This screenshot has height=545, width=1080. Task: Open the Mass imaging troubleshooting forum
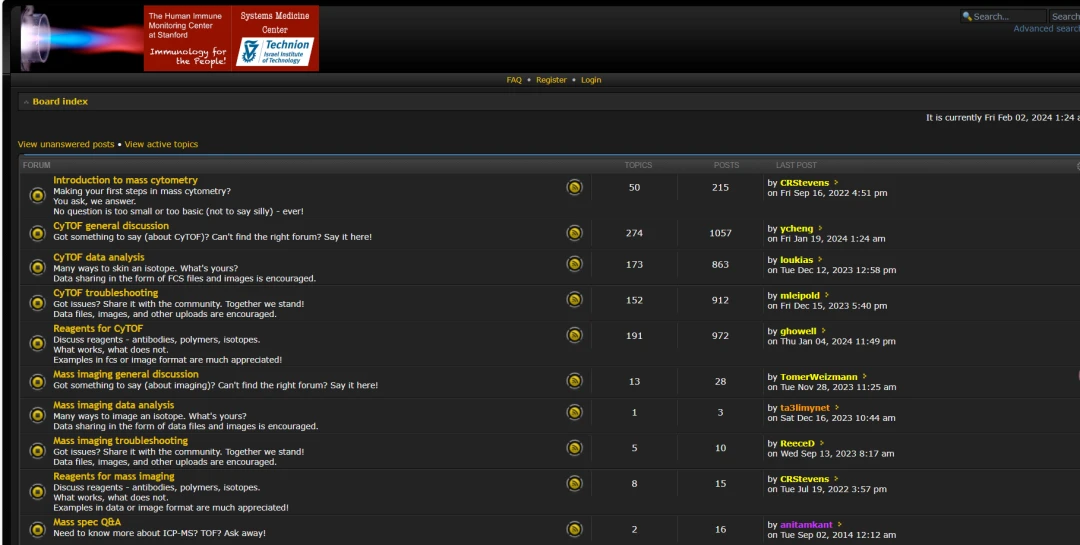click(x=121, y=440)
